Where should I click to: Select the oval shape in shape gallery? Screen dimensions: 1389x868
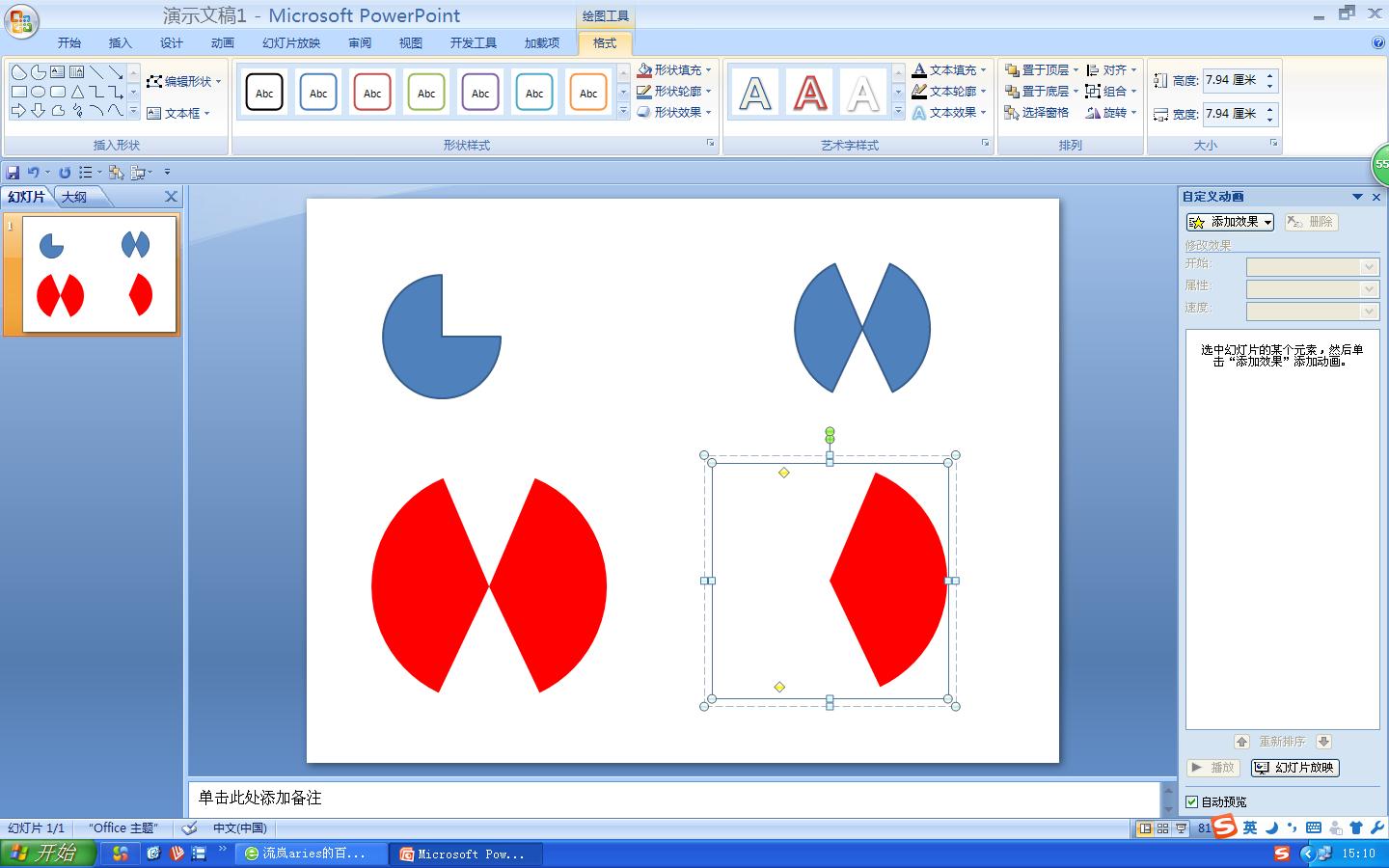tap(38, 92)
